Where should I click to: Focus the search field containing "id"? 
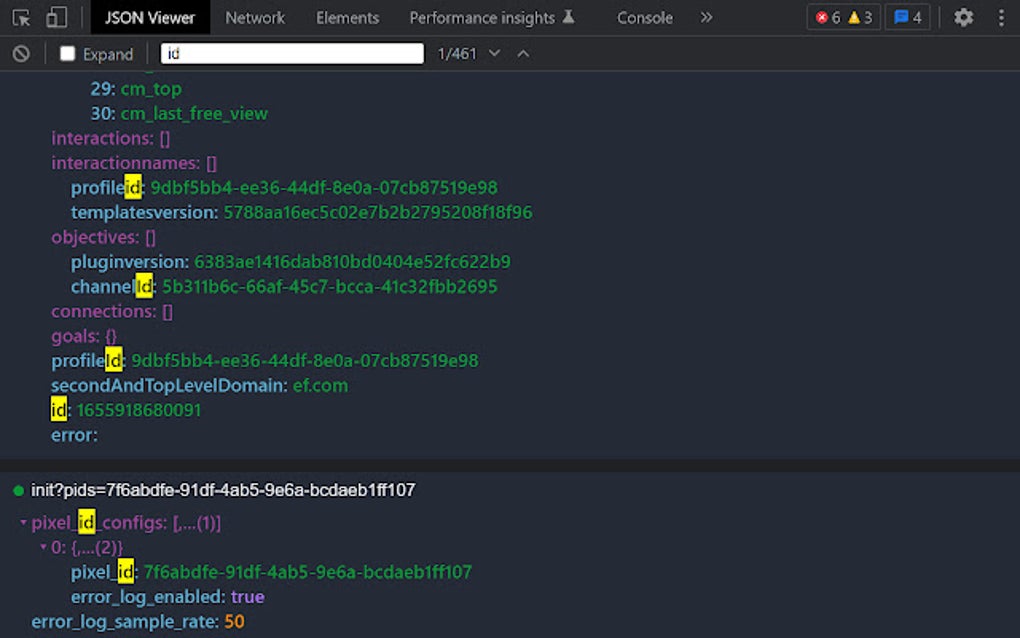click(292, 54)
